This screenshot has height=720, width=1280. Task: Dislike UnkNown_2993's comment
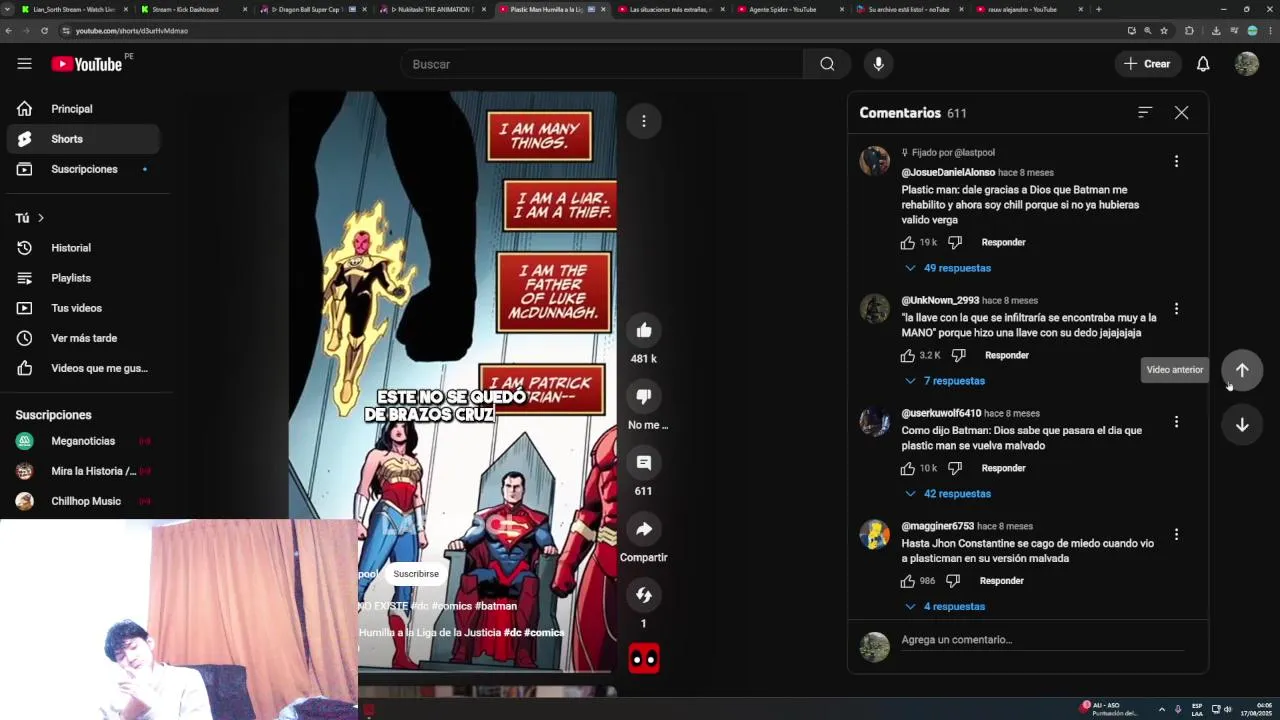958,356
